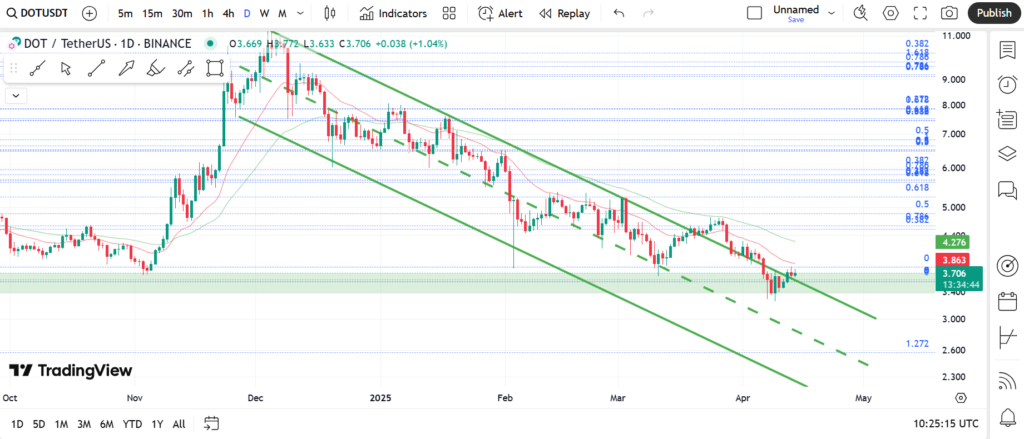Enter fullscreen mode
Viewport: 1024px width, 439px height.
(x=919, y=13)
